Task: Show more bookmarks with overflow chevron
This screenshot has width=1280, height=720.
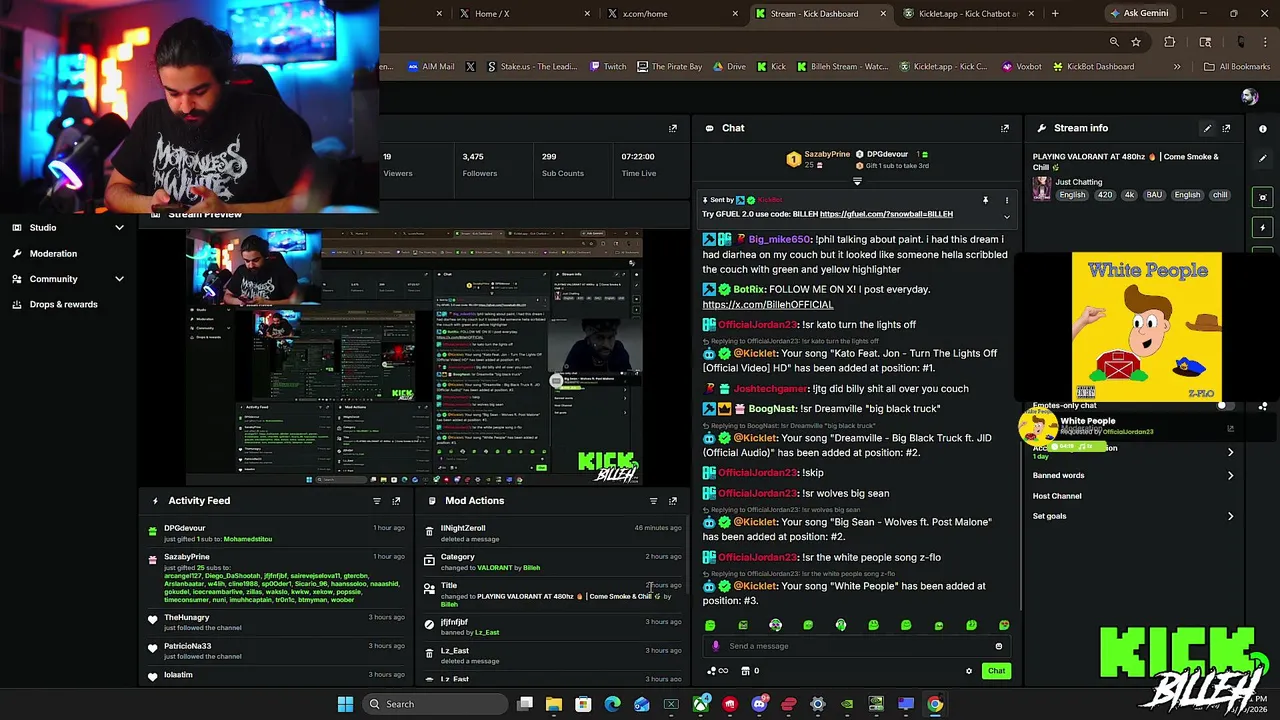Action: click(x=1177, y=67)
